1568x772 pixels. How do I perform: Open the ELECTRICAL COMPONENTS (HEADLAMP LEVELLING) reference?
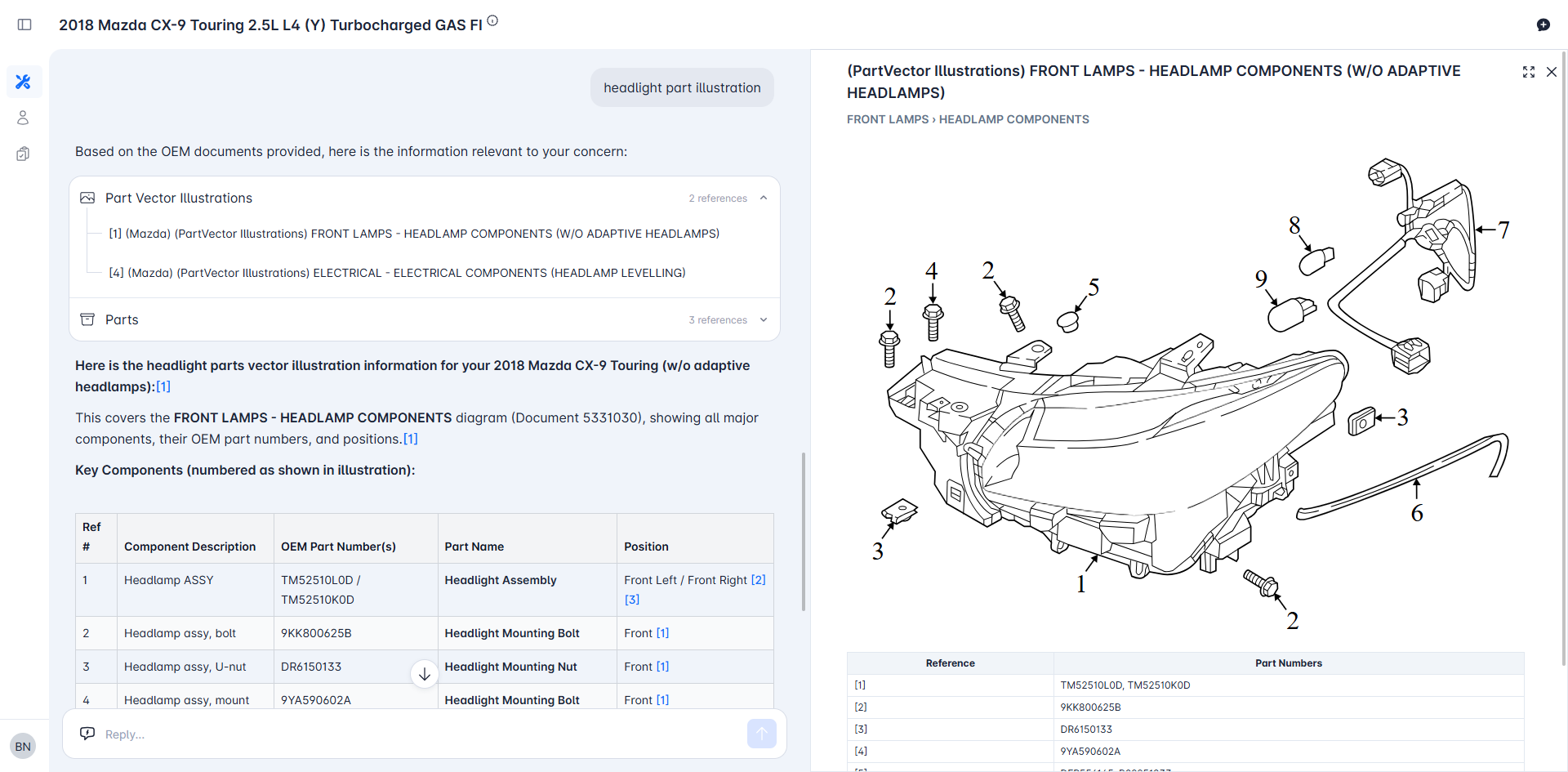coord(398,273)
